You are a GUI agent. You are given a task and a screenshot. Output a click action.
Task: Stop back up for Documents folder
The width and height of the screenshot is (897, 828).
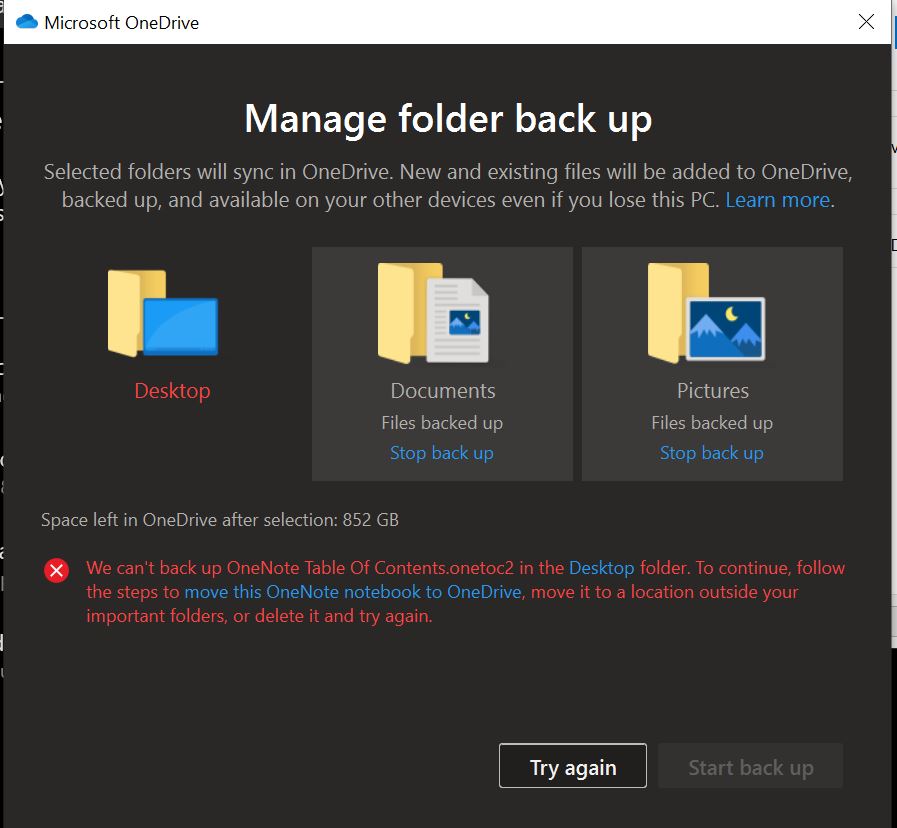(442, 453)
